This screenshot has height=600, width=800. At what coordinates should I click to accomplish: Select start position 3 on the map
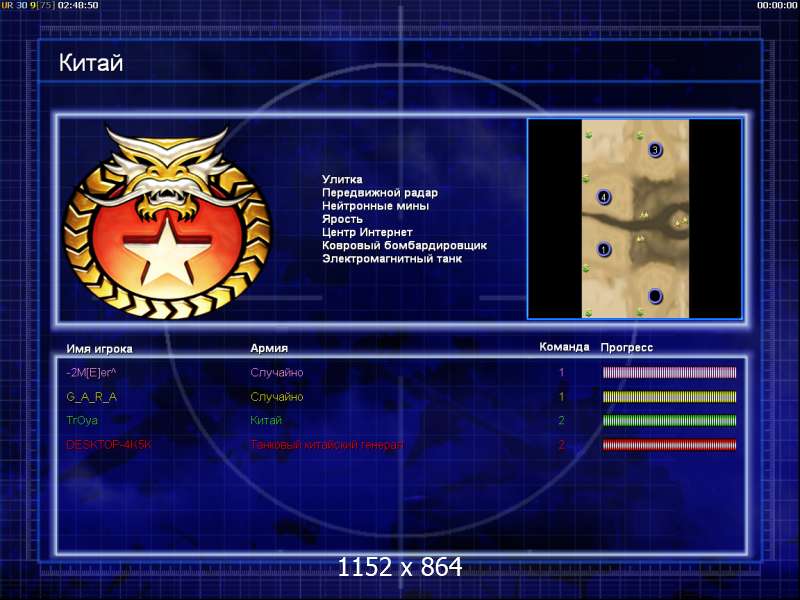click(x=655, y=150)
